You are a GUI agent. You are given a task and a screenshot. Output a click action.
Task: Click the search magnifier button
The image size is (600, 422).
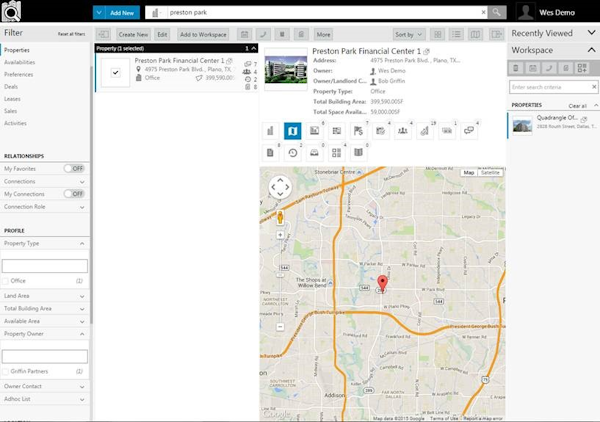(497, 12)
